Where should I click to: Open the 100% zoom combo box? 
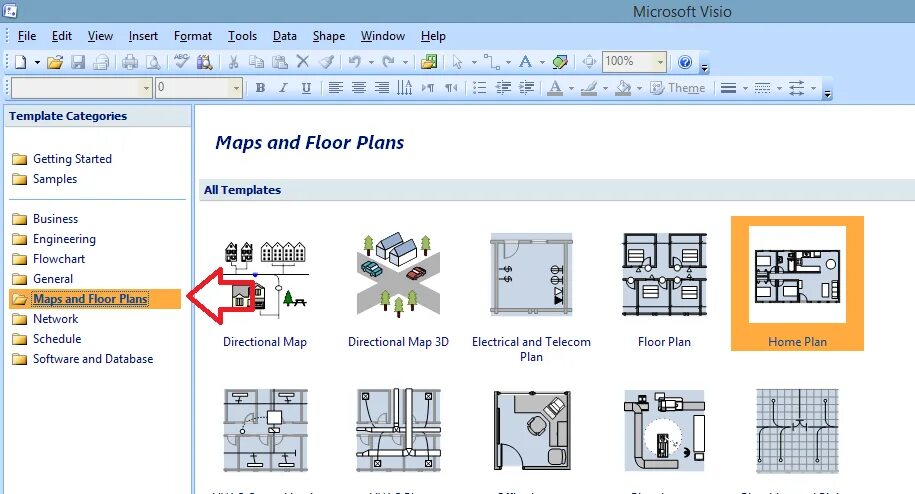click(x=634, y=61)
